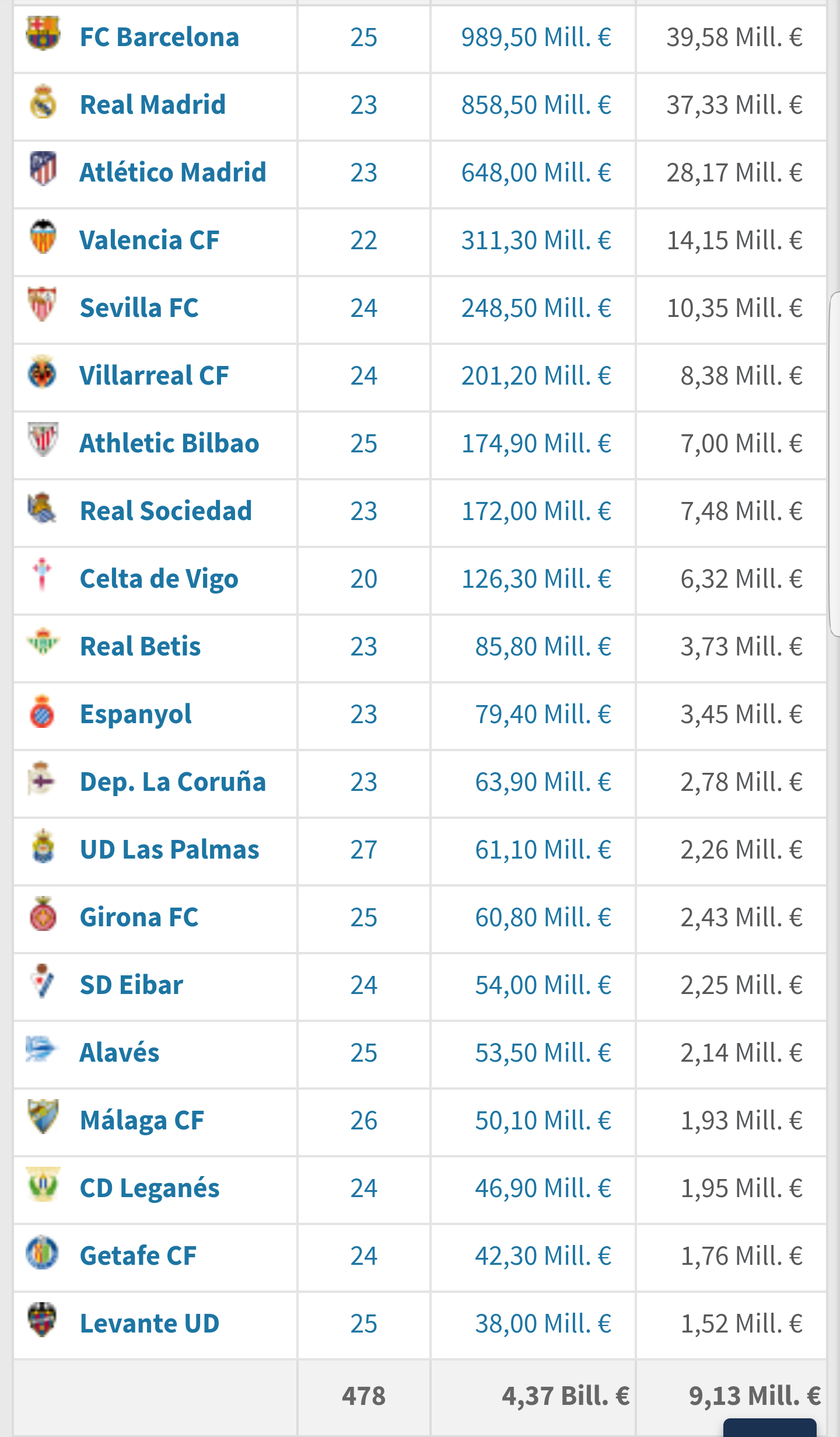
Task: Click the Getafe CF crest
Action: point(43,1253)
